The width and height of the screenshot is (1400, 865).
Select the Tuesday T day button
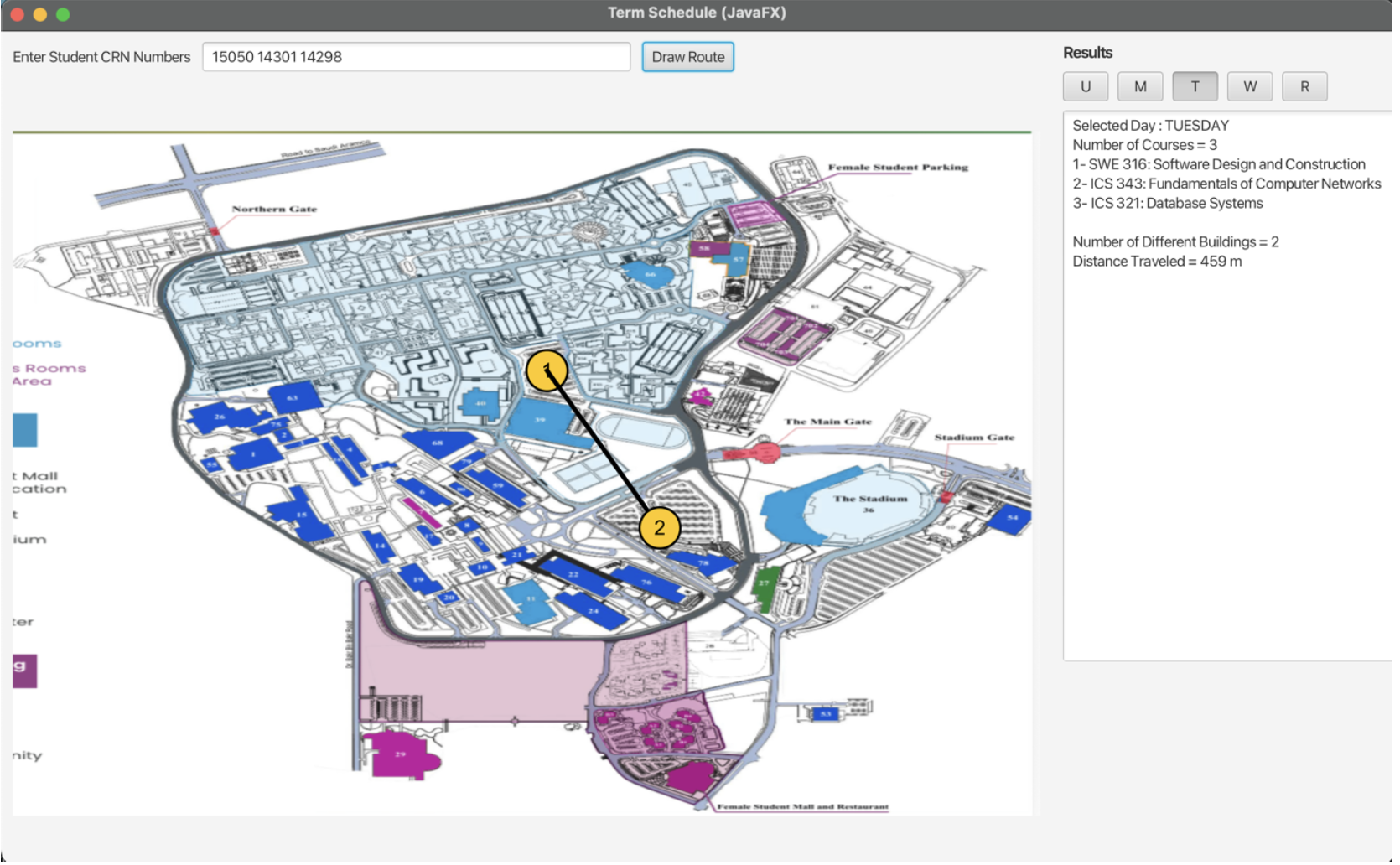pos(1195,85)
